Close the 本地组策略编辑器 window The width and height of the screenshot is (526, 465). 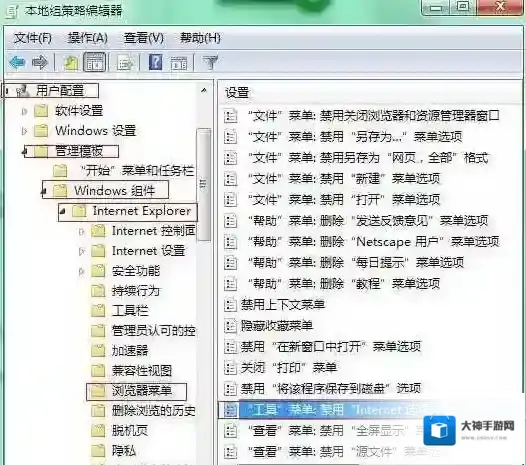pos(500,7)
